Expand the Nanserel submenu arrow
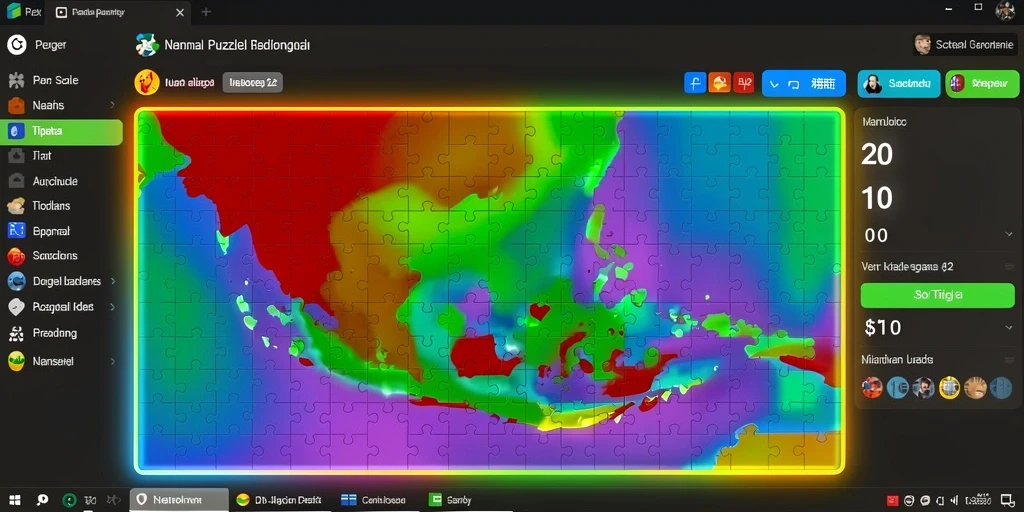 (x=112, y=360)
